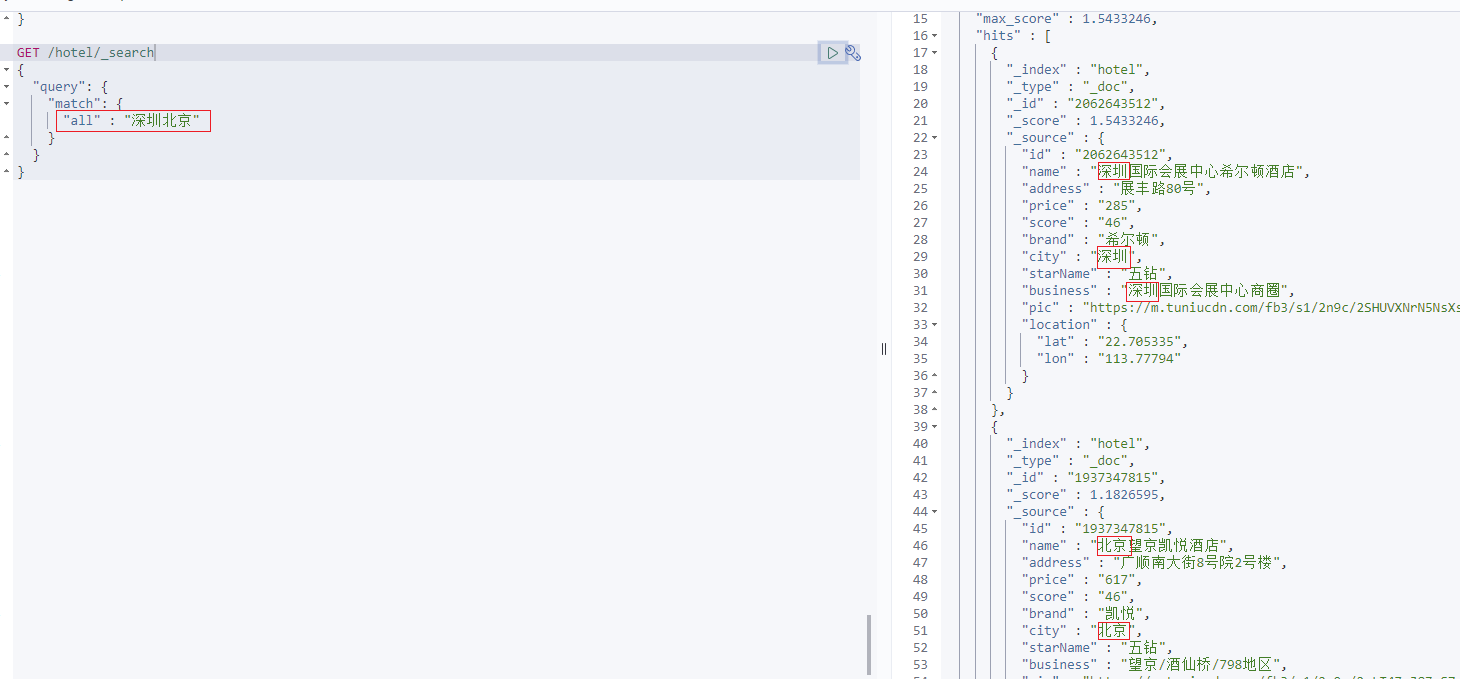Image resolution: width=1460 pixels, height=679 pixels.
Task: Collapse the "match" block in the editor
Action: pyautogui.click(x=5, y=104)
